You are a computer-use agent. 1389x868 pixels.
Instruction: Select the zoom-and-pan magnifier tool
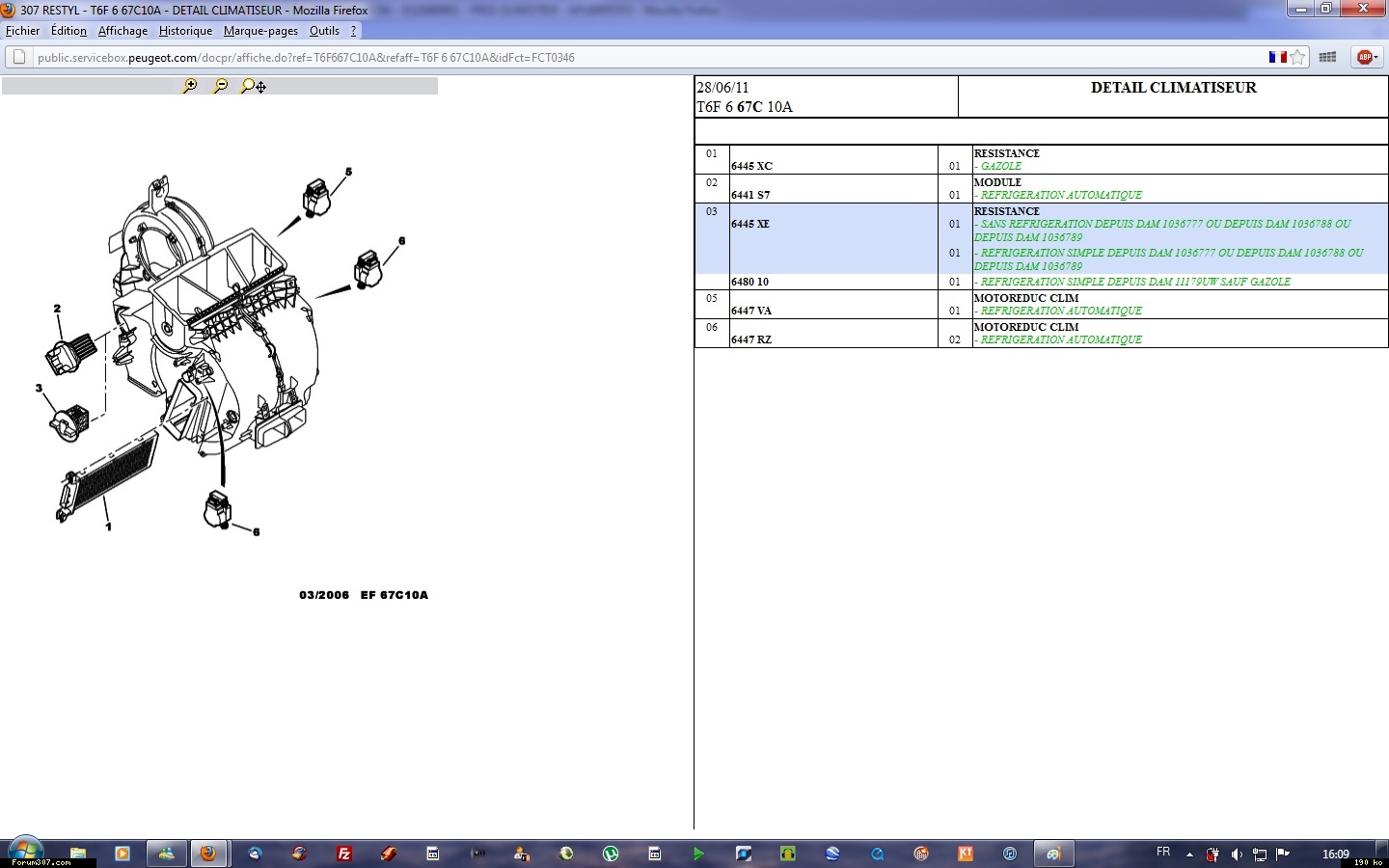[253, 86]
